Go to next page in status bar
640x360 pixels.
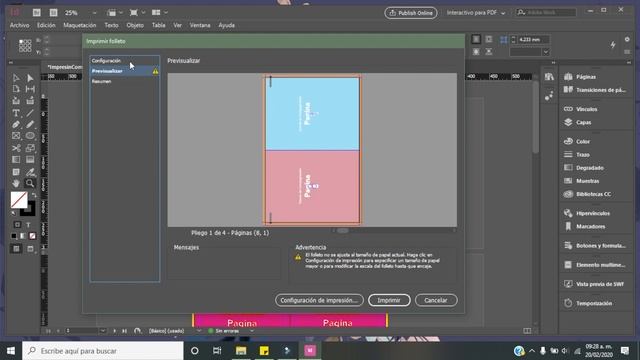114,331
